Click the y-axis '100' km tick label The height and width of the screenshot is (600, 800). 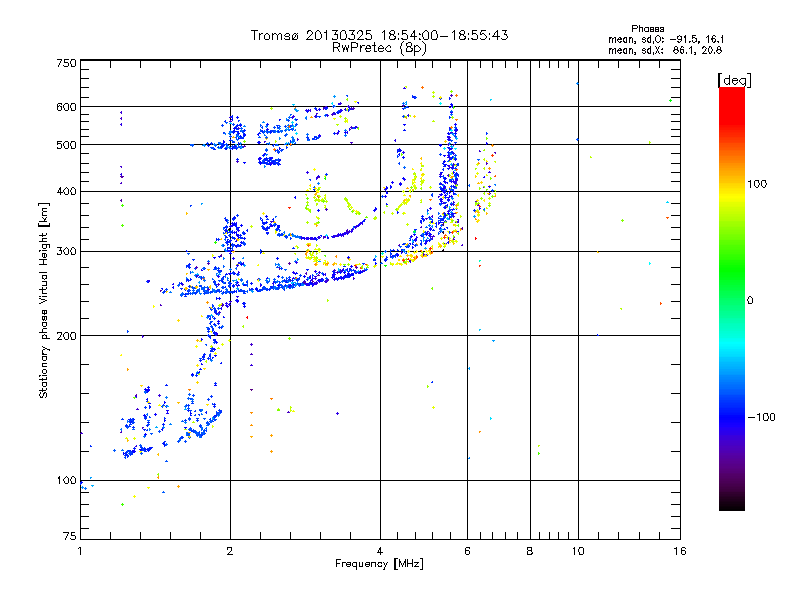66,480
